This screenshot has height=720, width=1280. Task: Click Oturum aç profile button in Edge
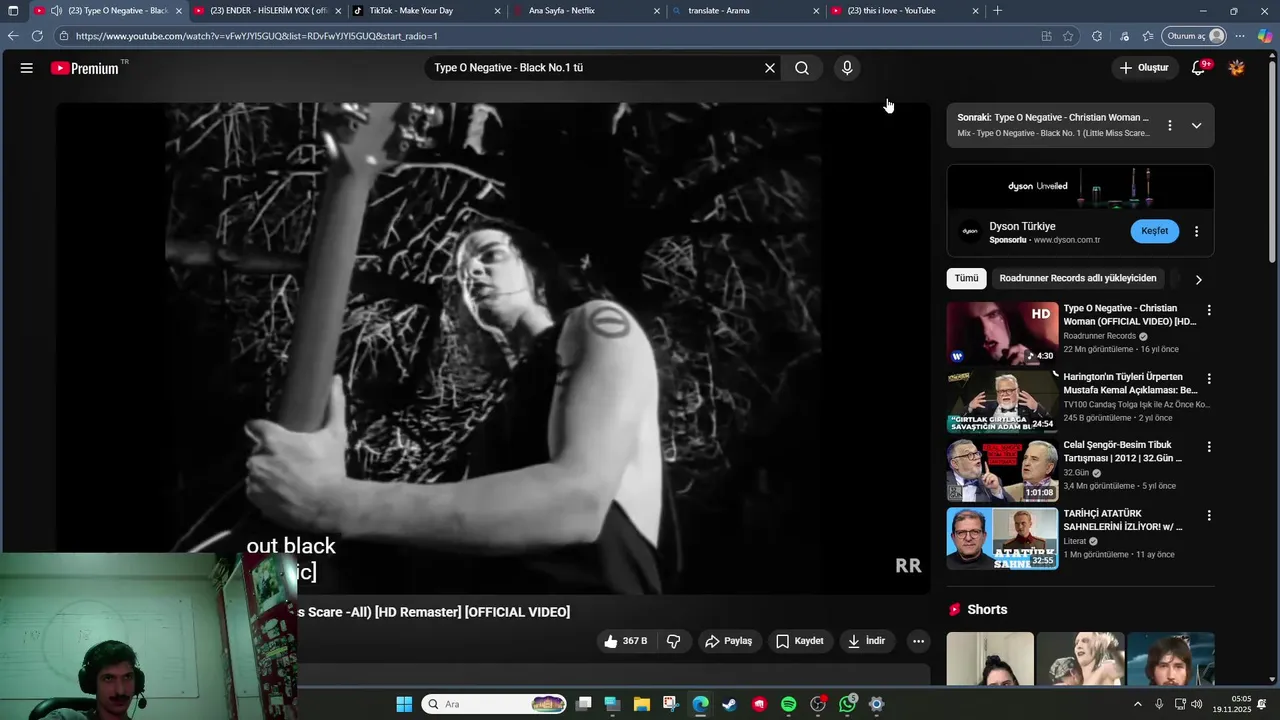(x=1195, y=36)
